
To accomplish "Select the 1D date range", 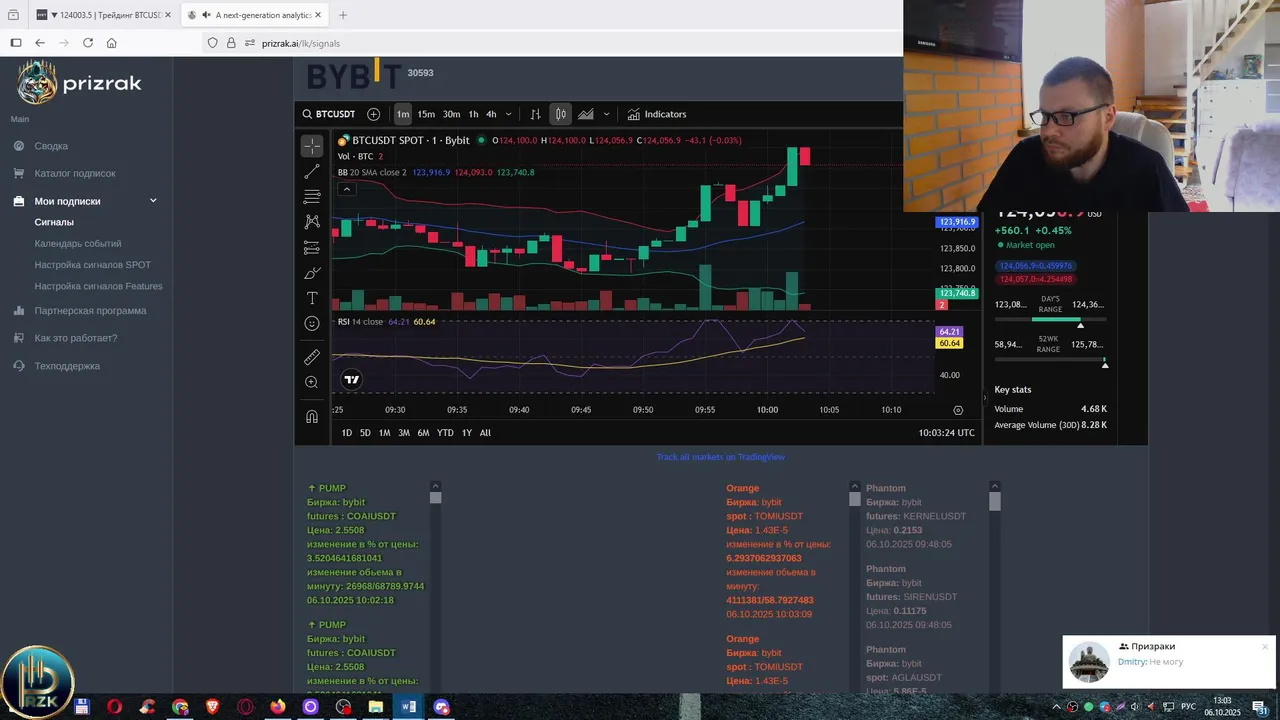I will [347, 433].
